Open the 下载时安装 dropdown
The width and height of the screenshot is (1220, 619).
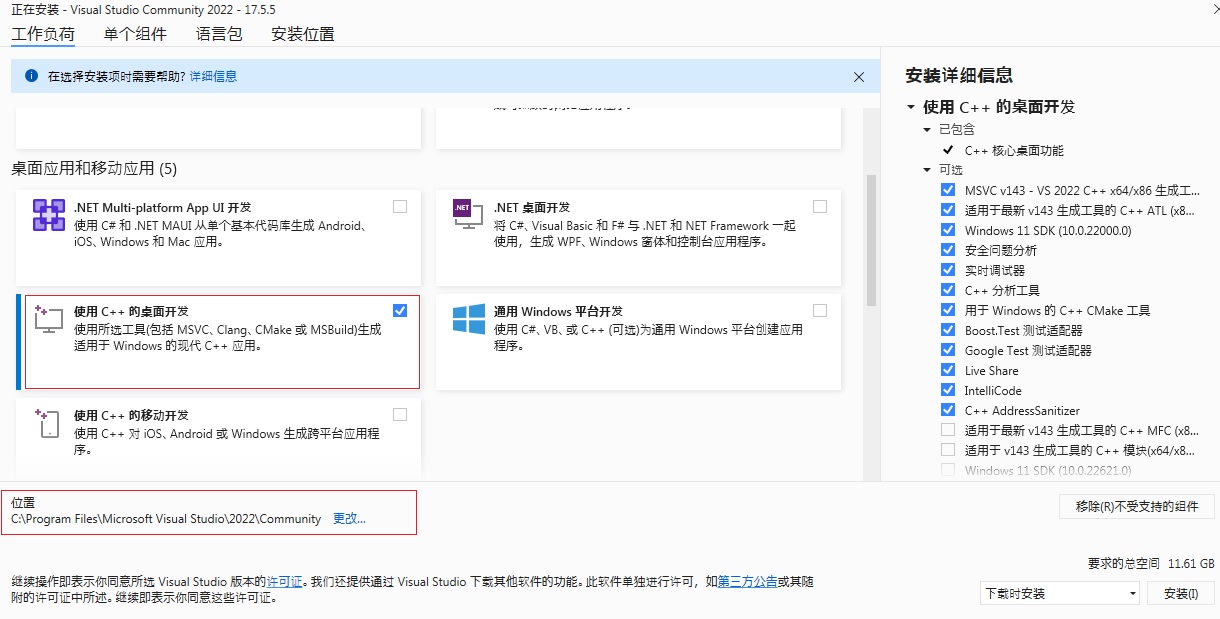[1060, 593]
